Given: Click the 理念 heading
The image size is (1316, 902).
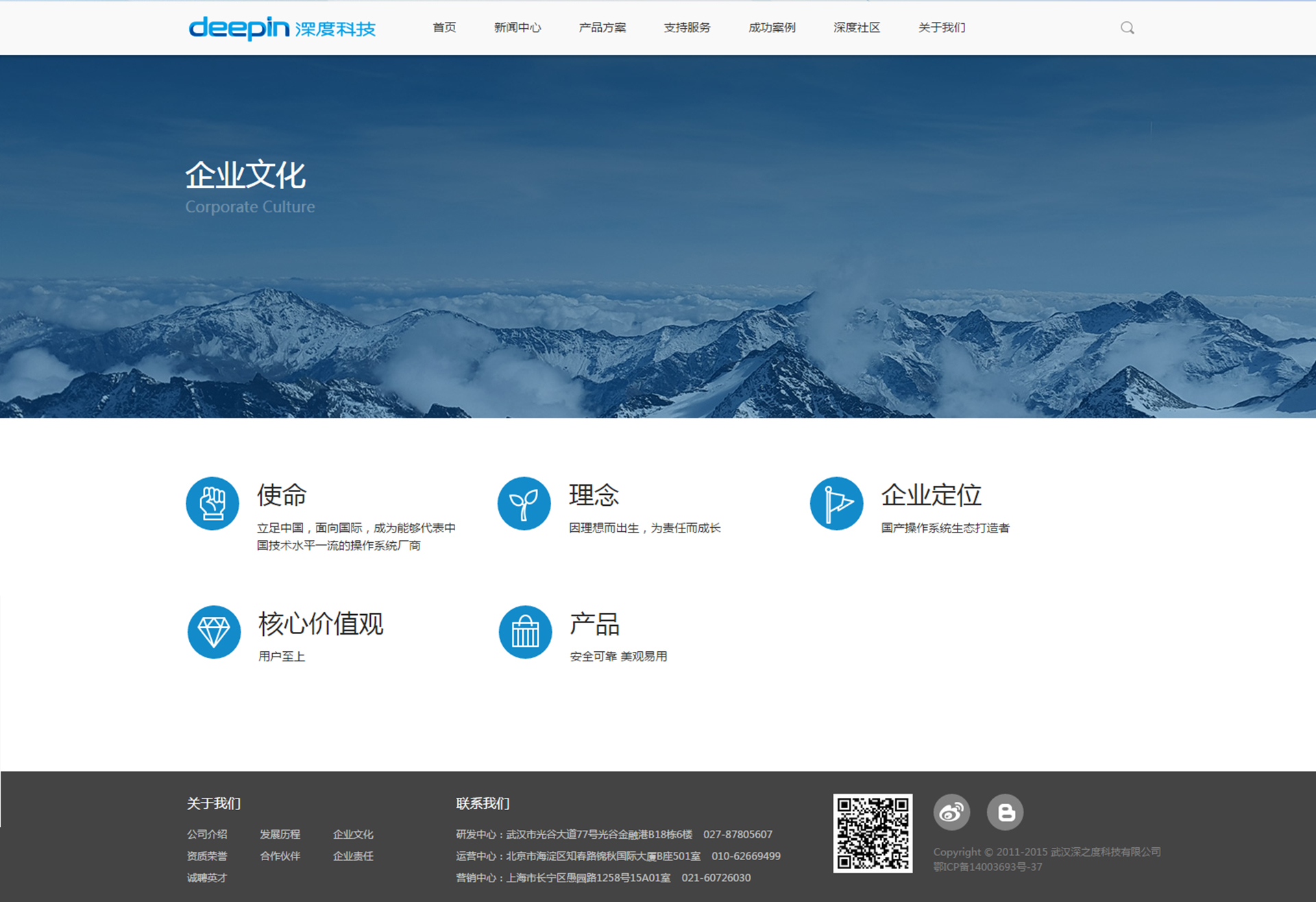Looking at the screenshot, I should [594, 495].
